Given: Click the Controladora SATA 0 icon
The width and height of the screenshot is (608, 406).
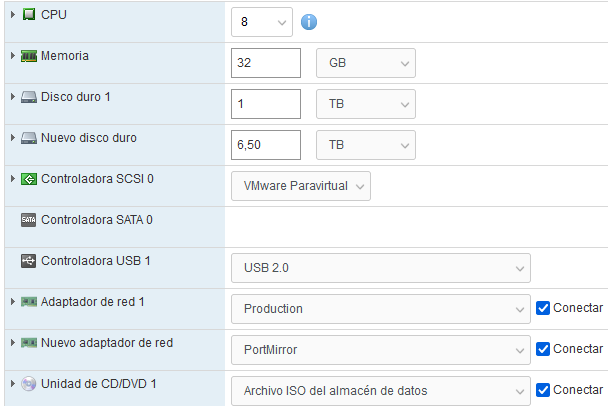Looking at the screenshot, I should pyautogui.click(x=29, y=220).
